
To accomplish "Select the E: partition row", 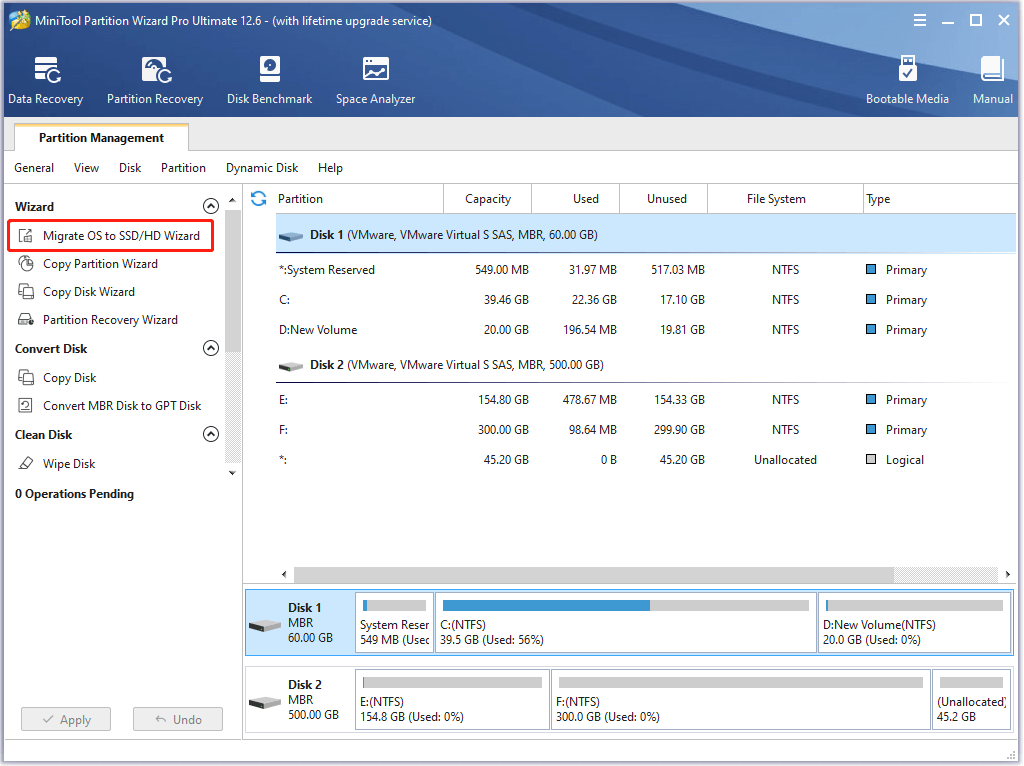I will click(x=646, y=400).
